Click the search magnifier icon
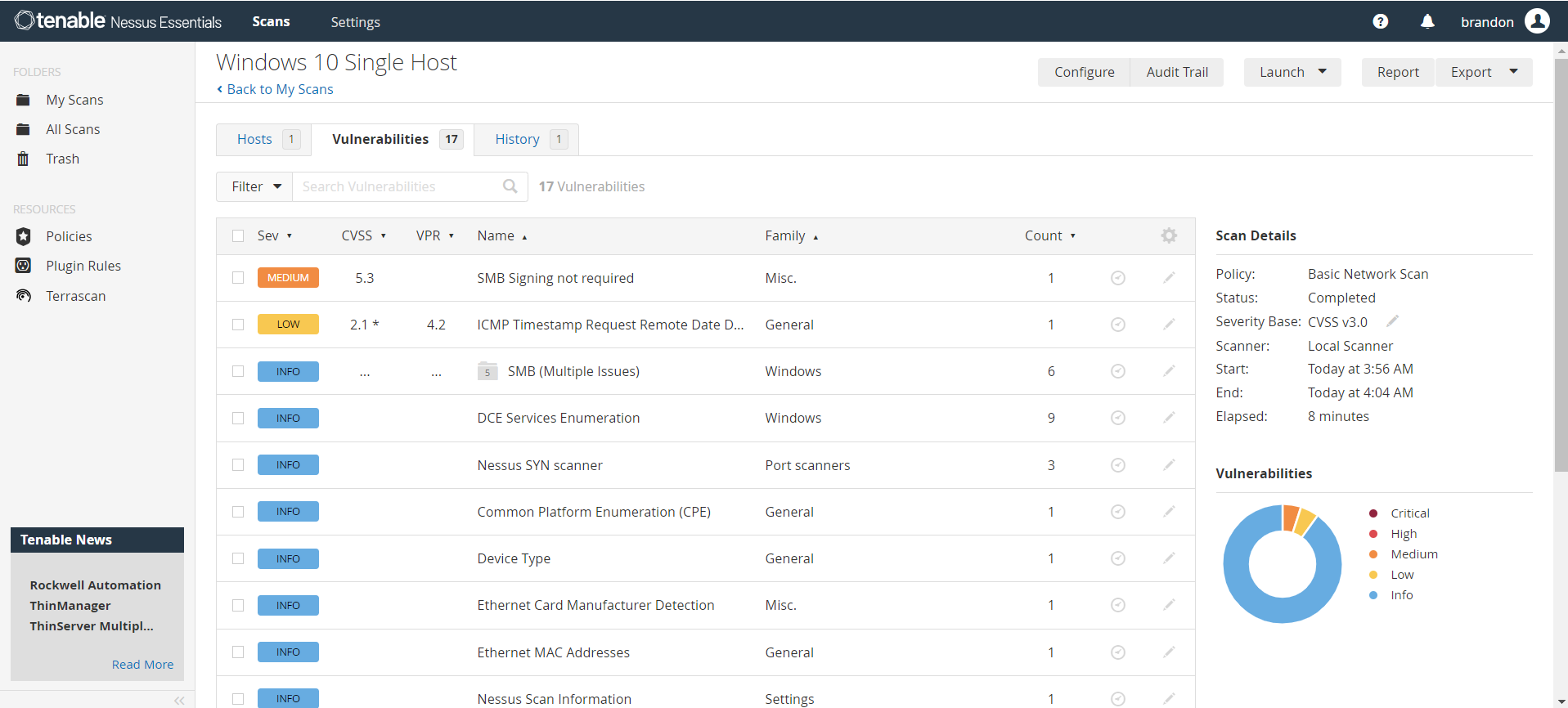Viewport: 1568px width, 708px height. click(510, 186)
